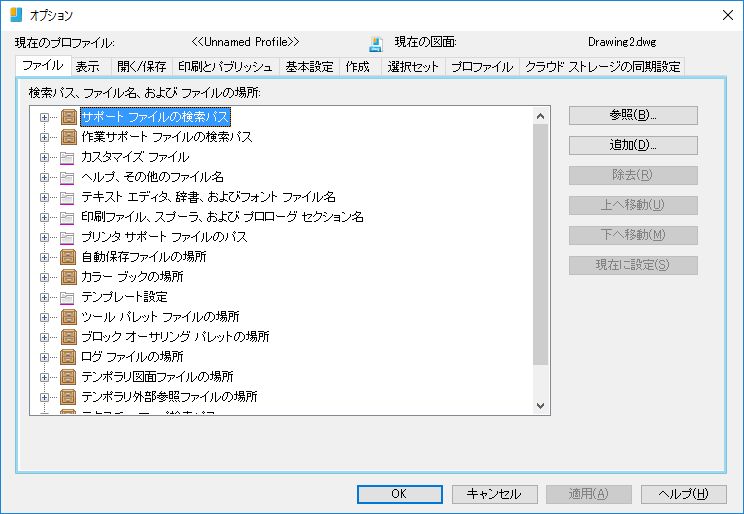Open the プロファイル tab
The width and height of the screenshot is (744, 514).
click(482, 66)
